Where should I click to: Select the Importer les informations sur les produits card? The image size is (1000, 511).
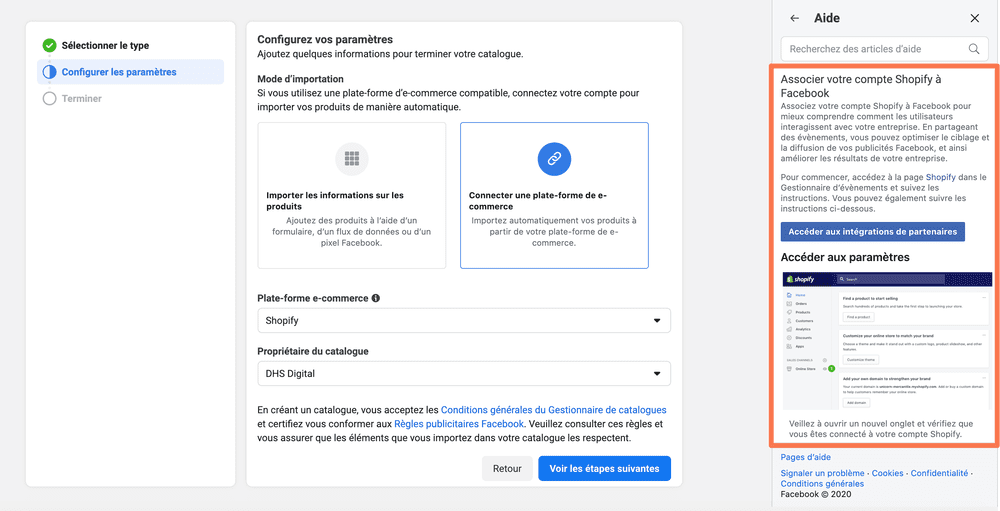[352, 195]
